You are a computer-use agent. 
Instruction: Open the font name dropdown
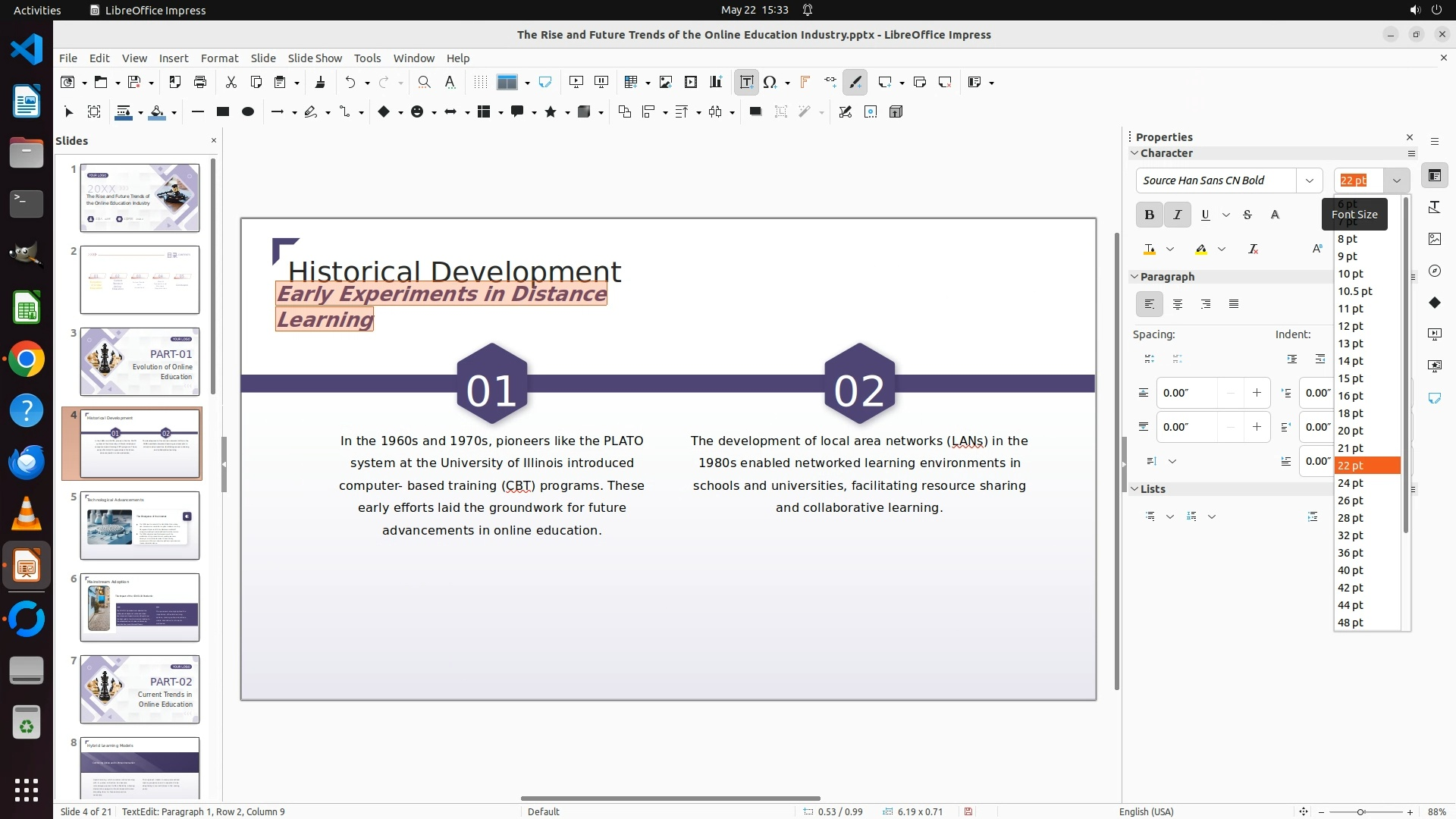pyautogui.click(x=1309, y=180)
